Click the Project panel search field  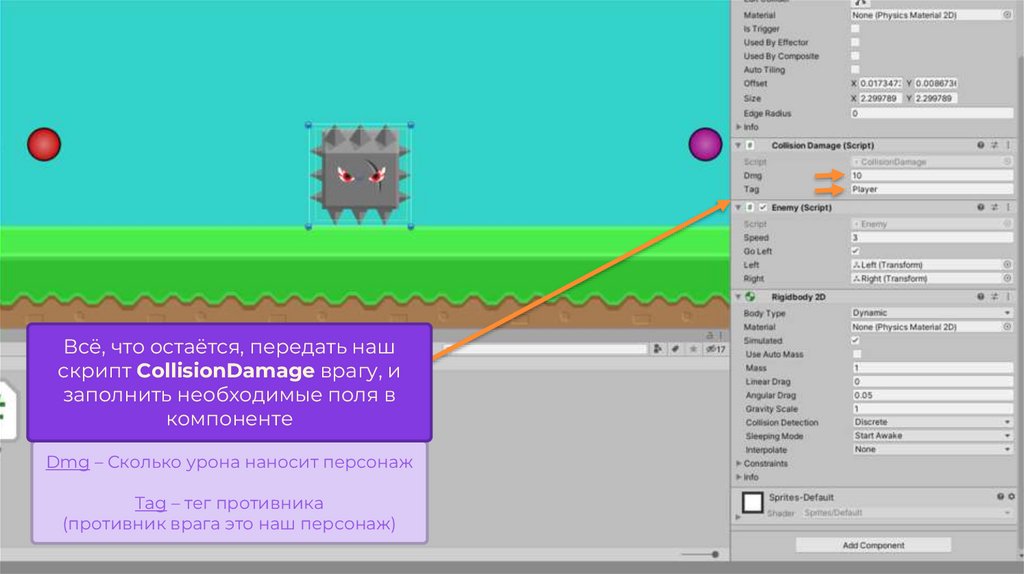[x=545, y=349]
